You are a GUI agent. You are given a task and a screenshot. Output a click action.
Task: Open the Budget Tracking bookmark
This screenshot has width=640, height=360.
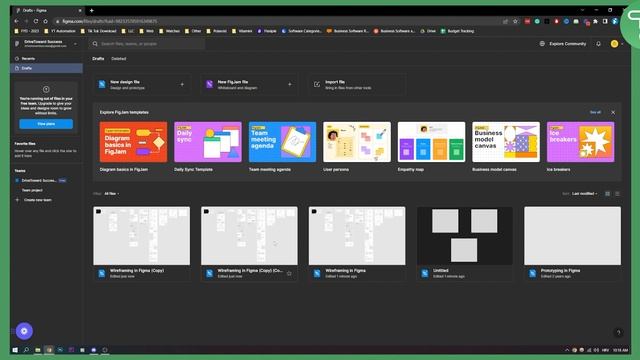[x=457, y=31]
